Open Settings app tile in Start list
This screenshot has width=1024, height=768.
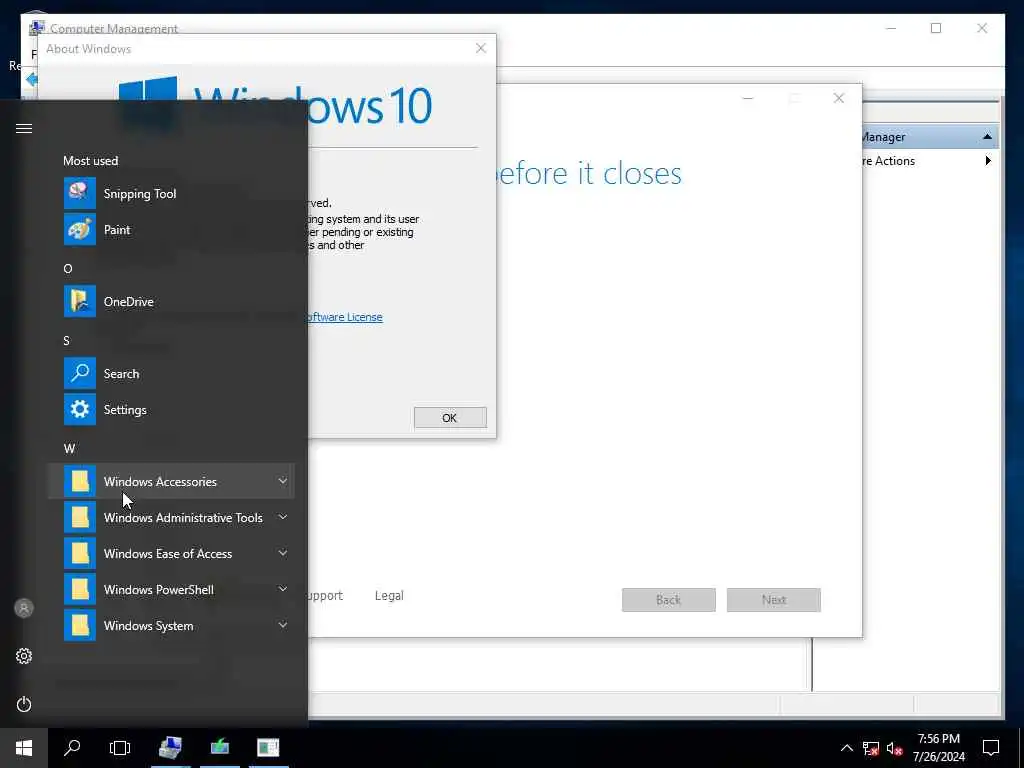pos(171,409)
